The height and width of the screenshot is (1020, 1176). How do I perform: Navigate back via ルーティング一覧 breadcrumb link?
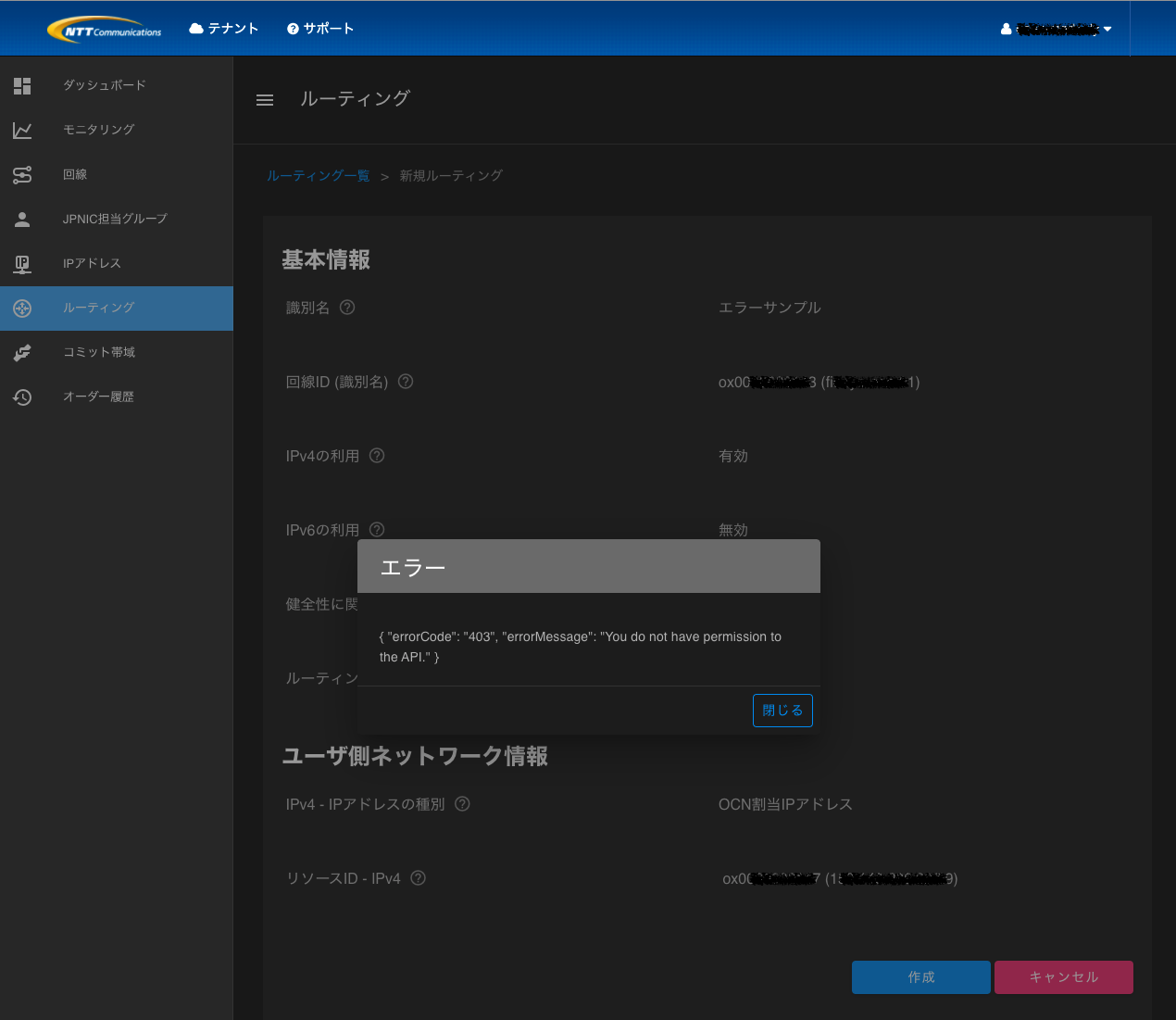tap(318, 174)
